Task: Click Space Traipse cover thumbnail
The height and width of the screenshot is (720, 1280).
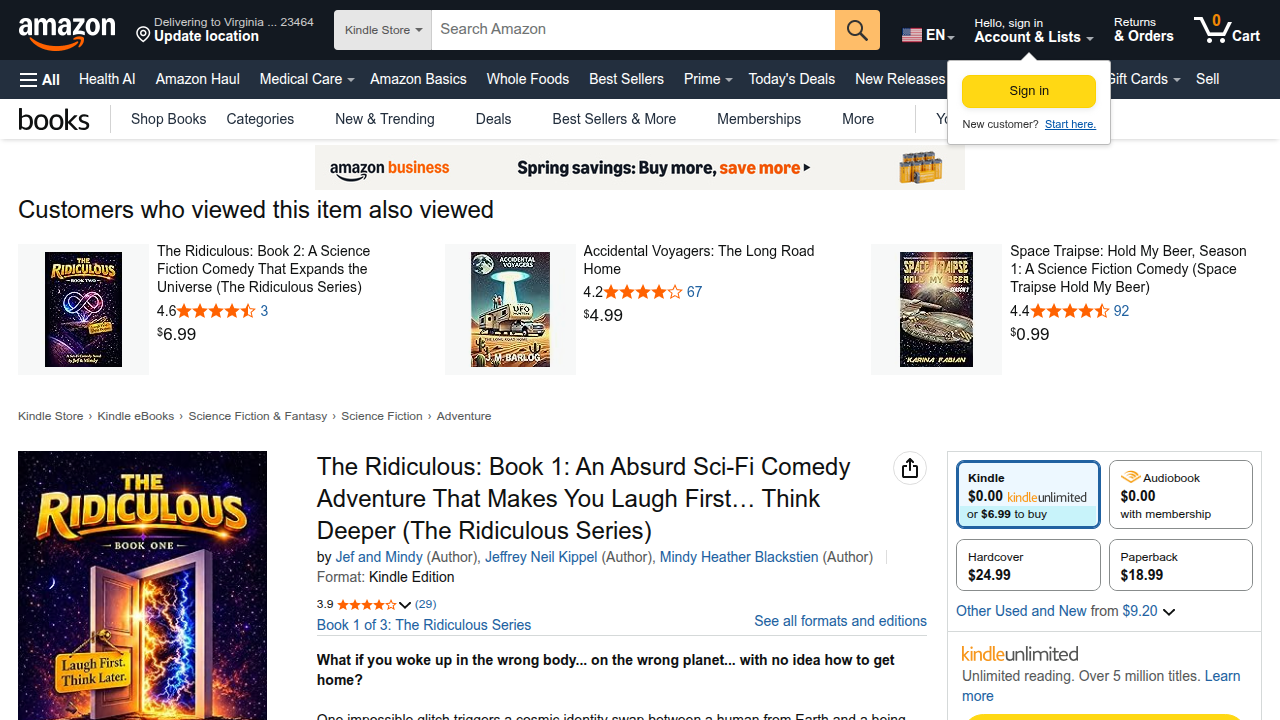Action: pos(936,309)
